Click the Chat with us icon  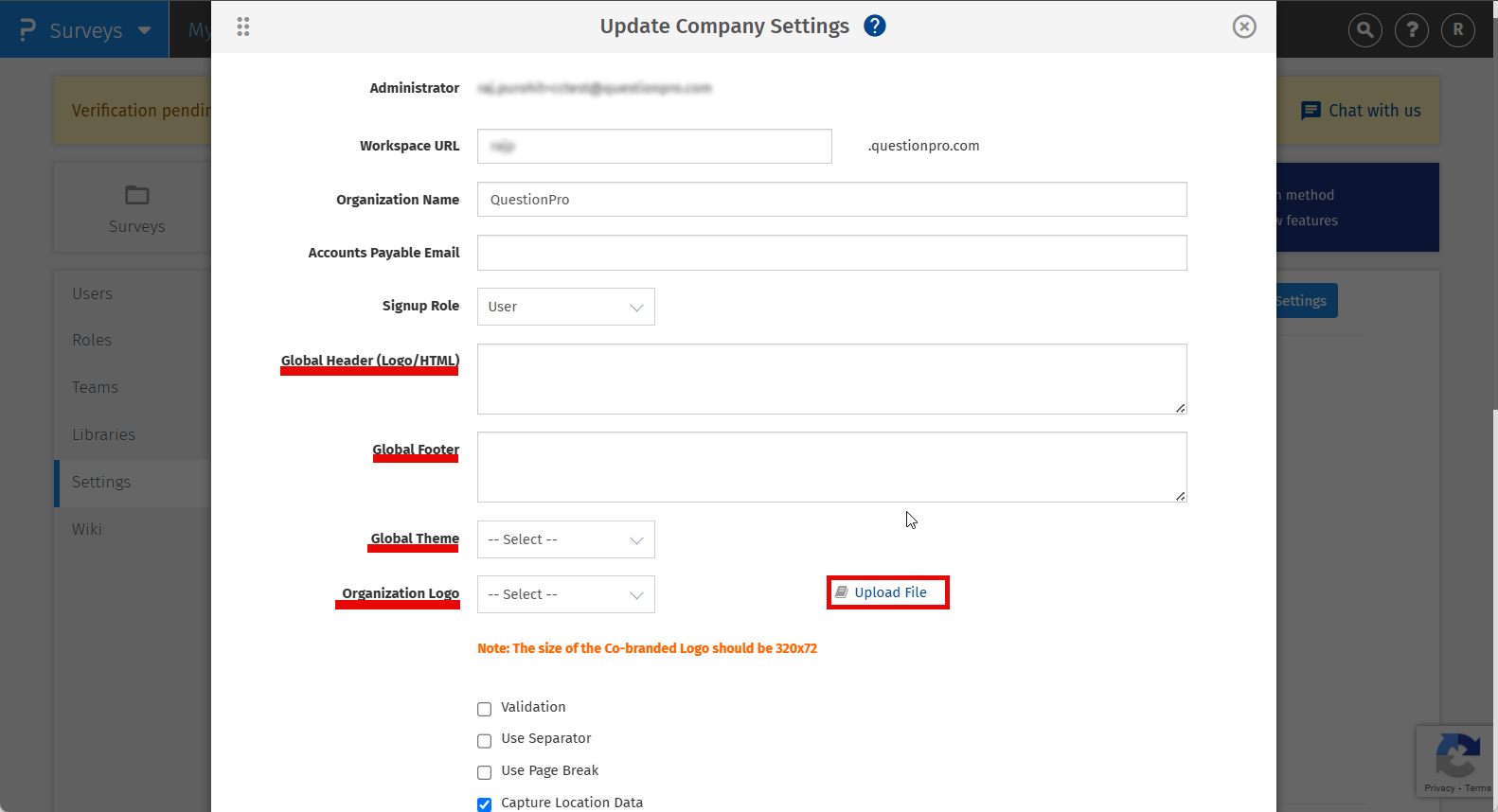coord(1311,111)
